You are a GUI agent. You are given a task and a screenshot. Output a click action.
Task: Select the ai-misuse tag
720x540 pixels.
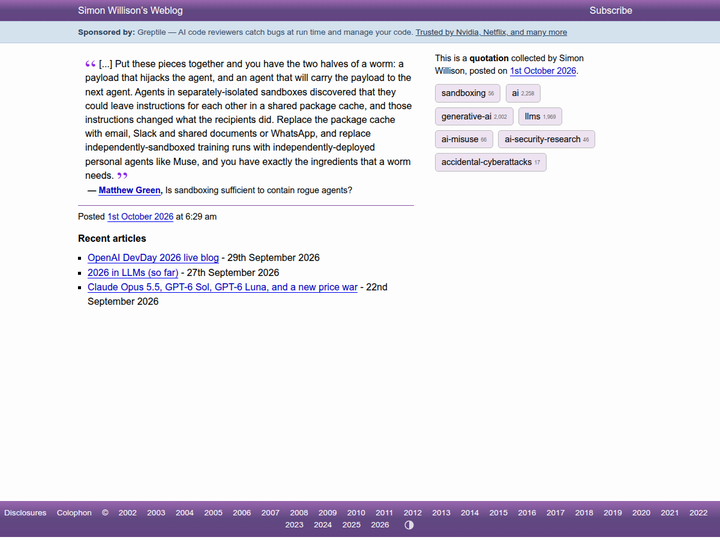[x=464, y=139]
